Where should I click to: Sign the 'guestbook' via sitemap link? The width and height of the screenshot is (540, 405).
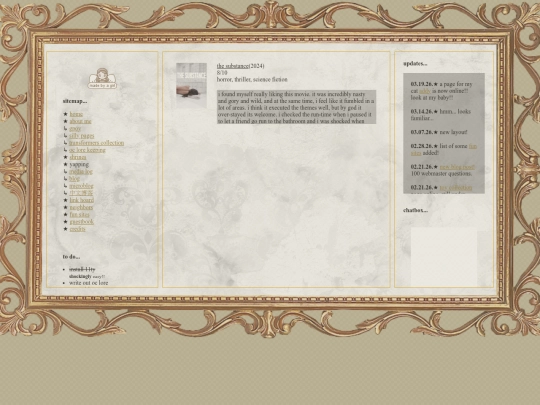pos(82,222)
